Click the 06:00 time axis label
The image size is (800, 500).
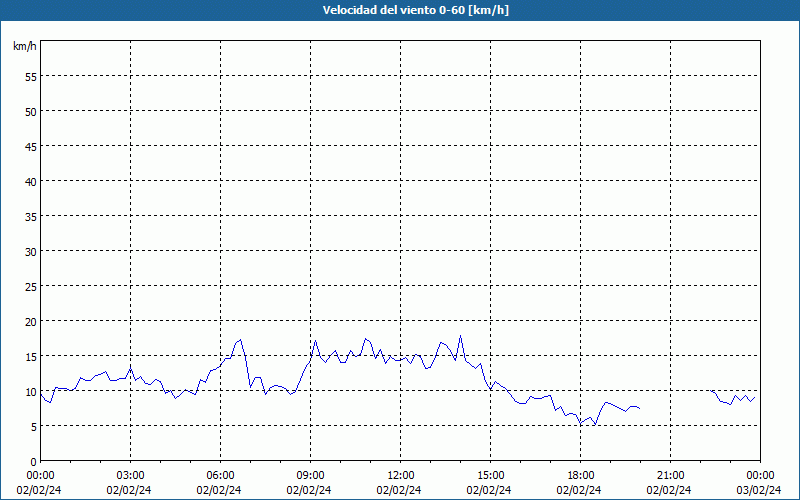click(220, 476)
